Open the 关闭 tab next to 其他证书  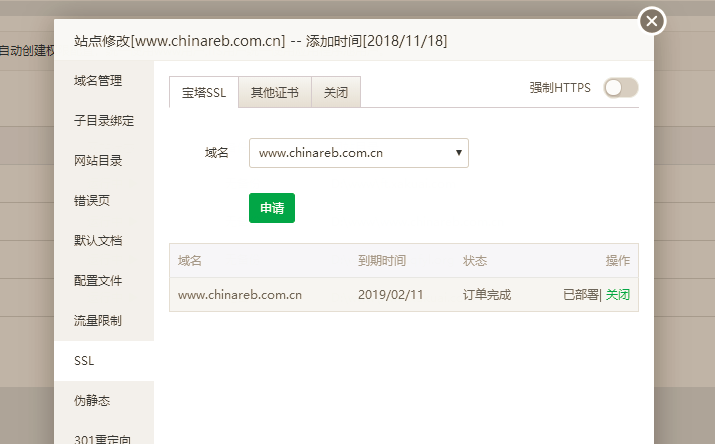[336, 93]
